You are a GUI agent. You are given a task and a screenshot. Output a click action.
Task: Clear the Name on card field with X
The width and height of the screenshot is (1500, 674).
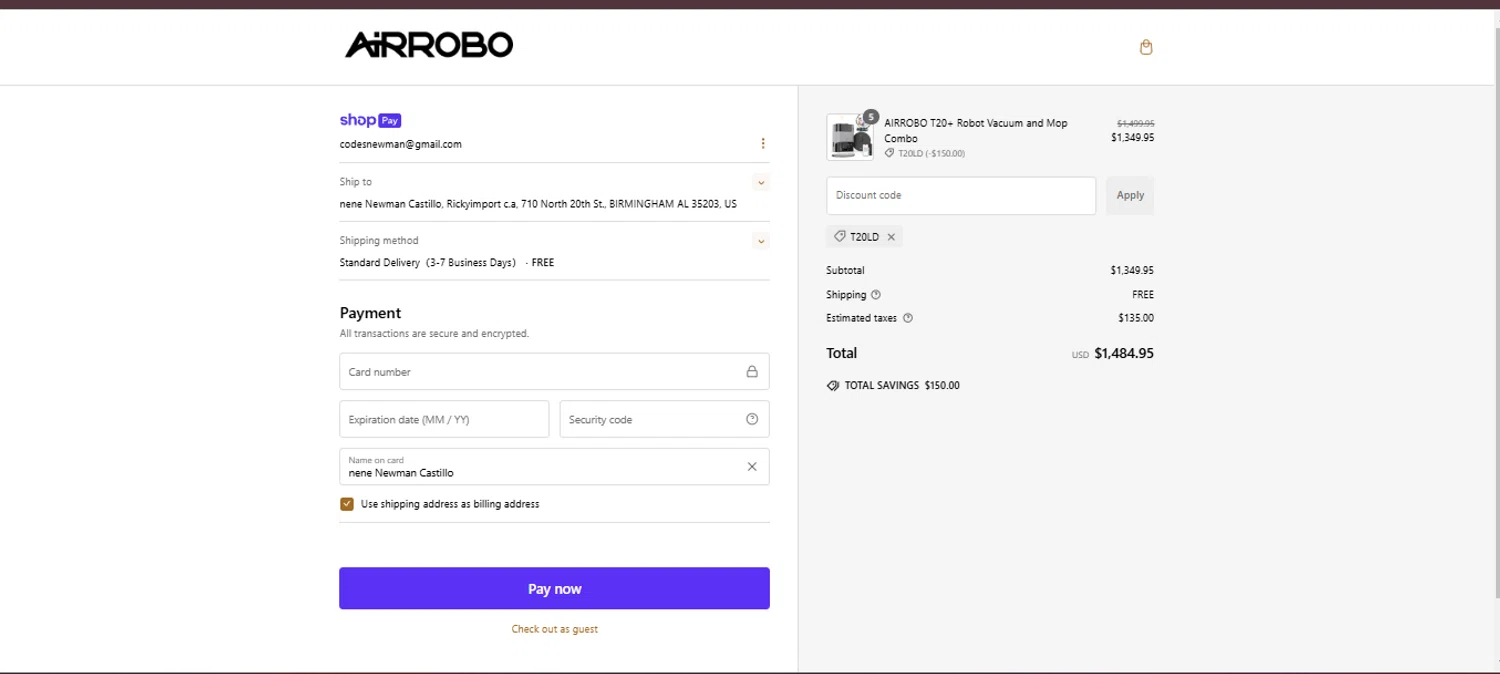click(752, 467)
